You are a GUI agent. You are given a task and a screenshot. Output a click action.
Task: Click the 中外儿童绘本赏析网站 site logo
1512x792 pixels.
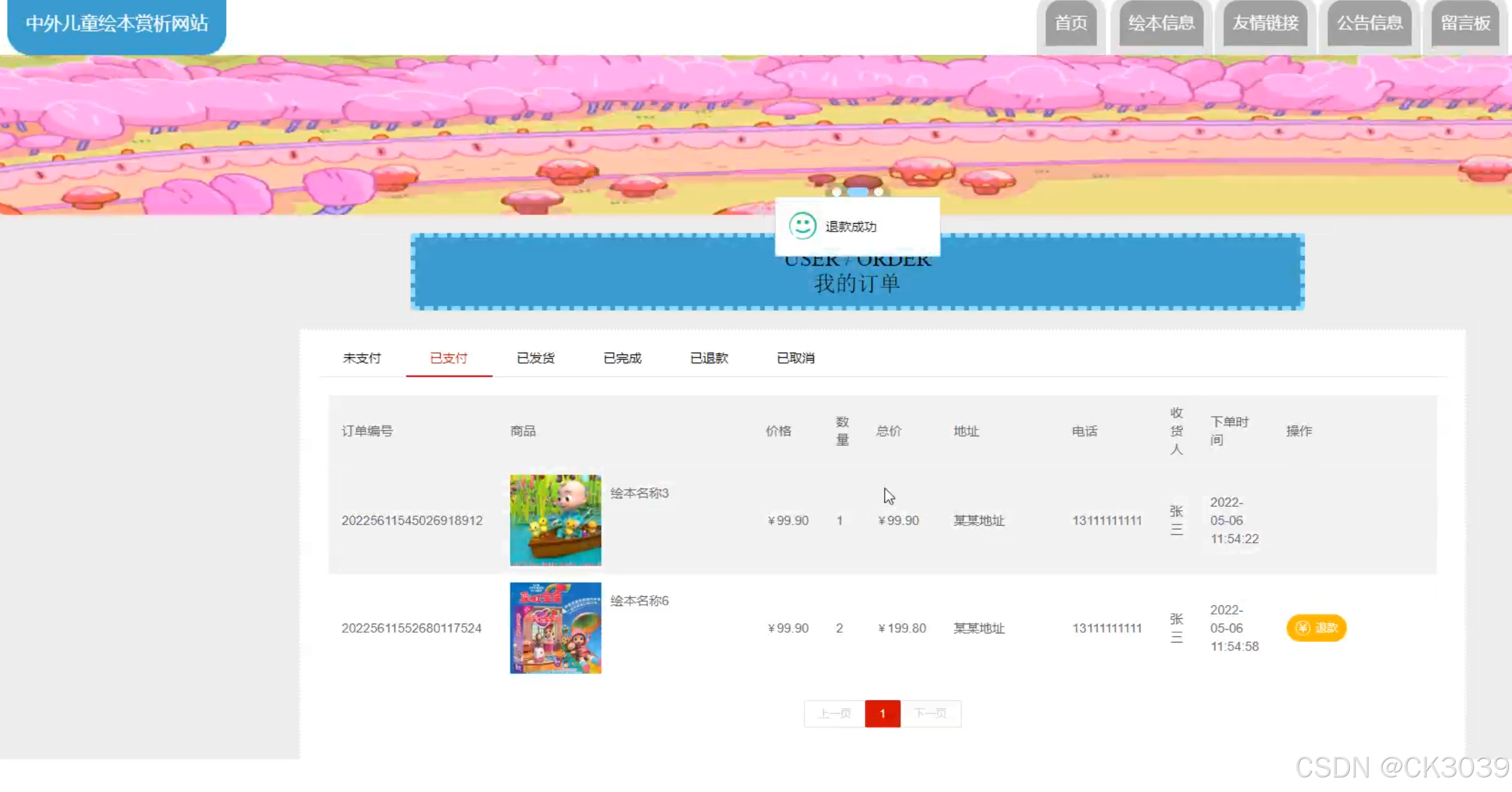[117, 24]
